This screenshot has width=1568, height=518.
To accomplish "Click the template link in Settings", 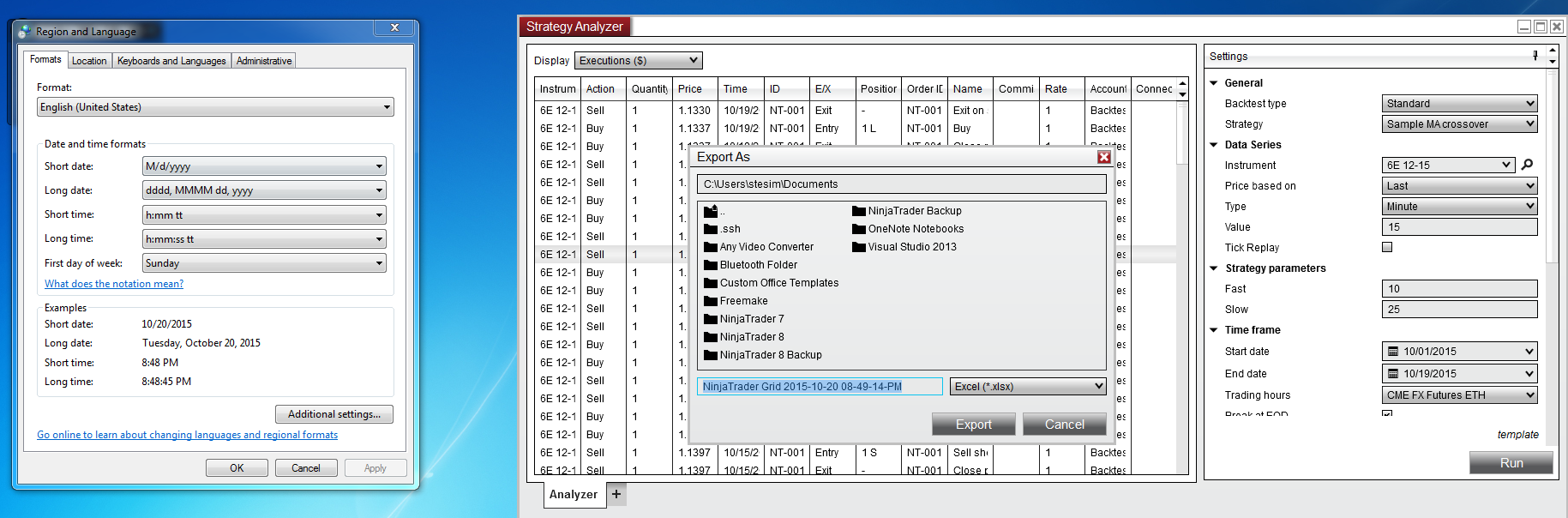I will 1517,435.
